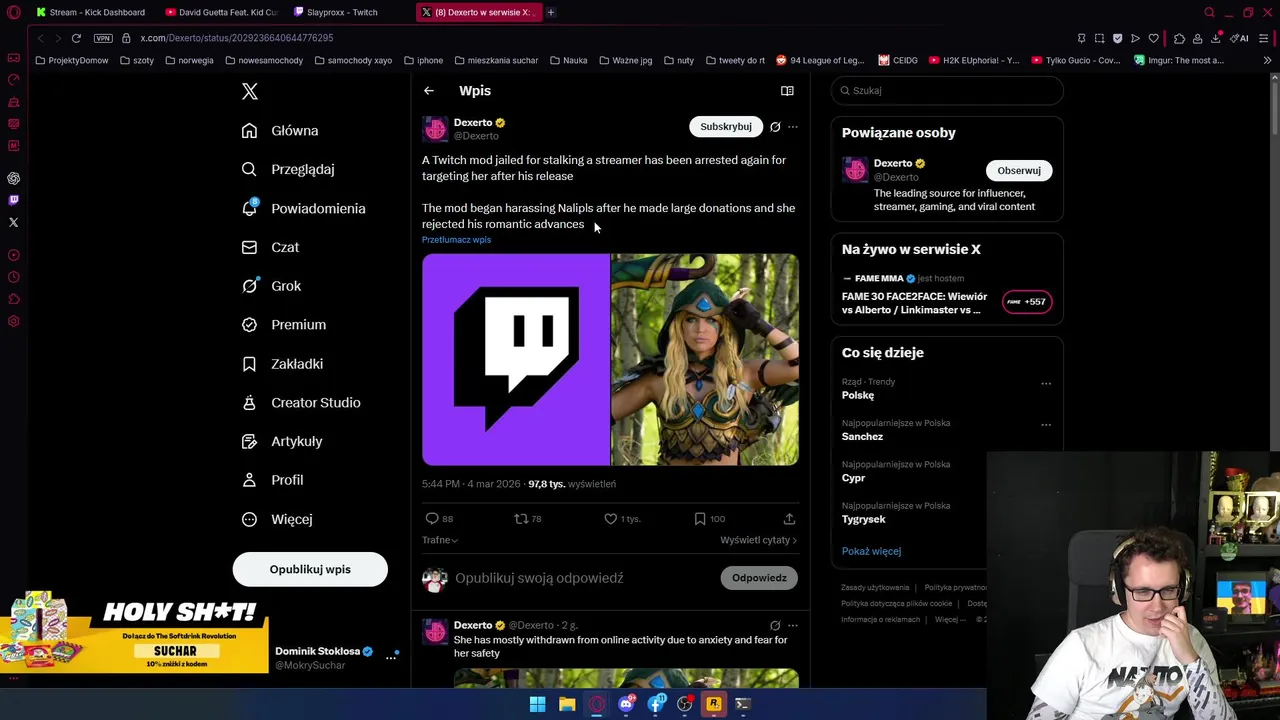Open the cosplay photo in the post
Image resolution: width=1280 pixels, height=720 pixels.
coord(705,360)
